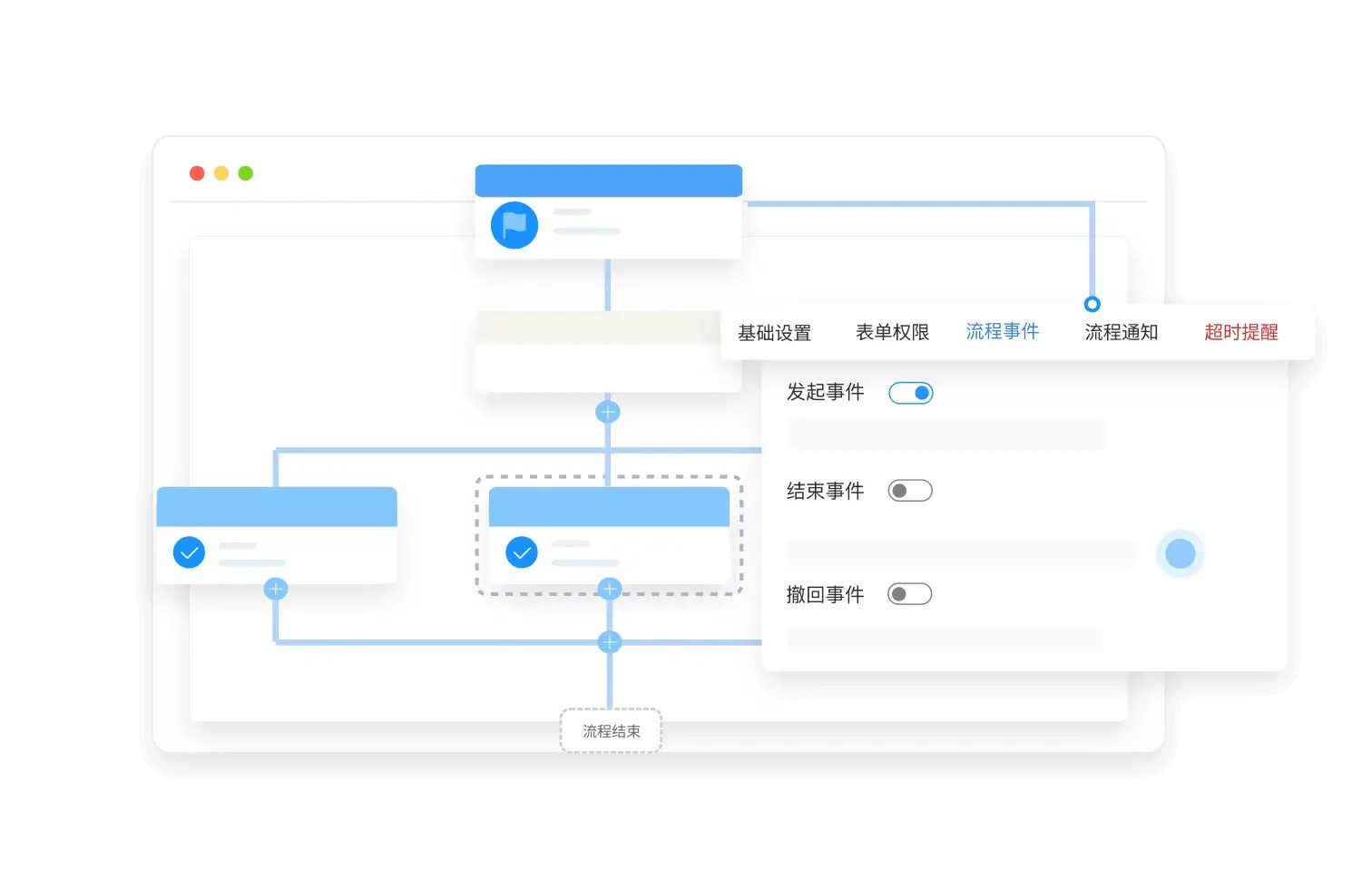Click plus icon under left approval node

click(275, 590)
